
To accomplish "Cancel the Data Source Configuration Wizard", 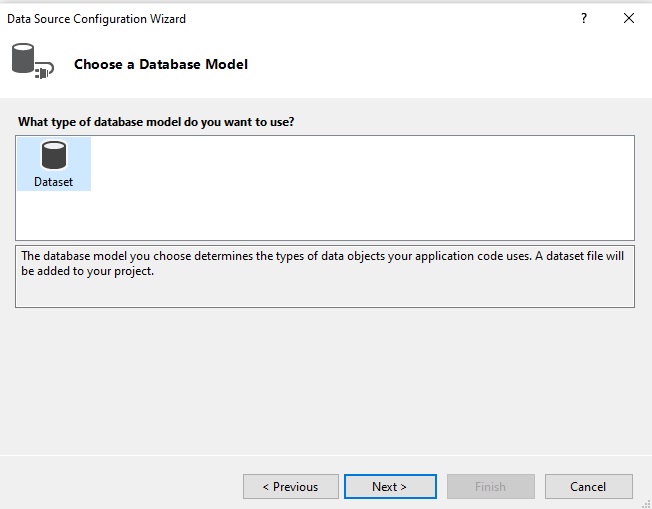I will (x=588, y=486).
